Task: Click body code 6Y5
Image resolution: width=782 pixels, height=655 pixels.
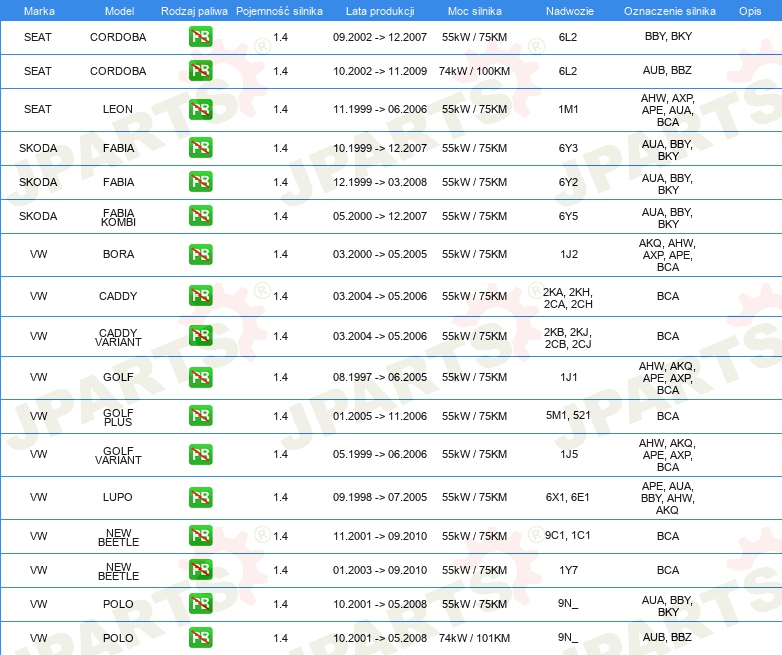Action: point(568,216)
